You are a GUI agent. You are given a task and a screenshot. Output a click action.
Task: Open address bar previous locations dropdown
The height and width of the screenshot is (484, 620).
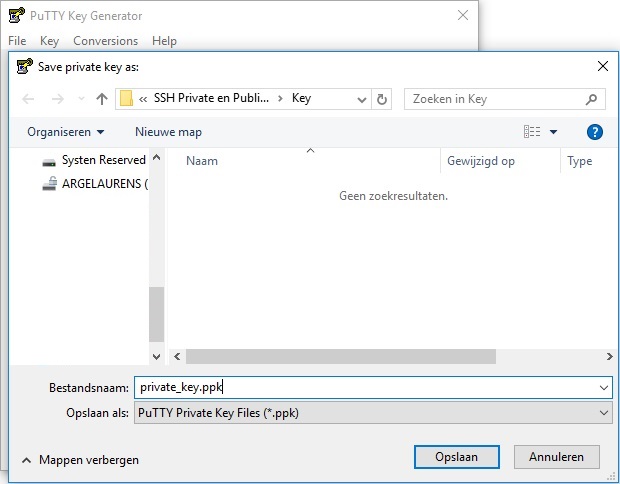click(x=361, y=99)
